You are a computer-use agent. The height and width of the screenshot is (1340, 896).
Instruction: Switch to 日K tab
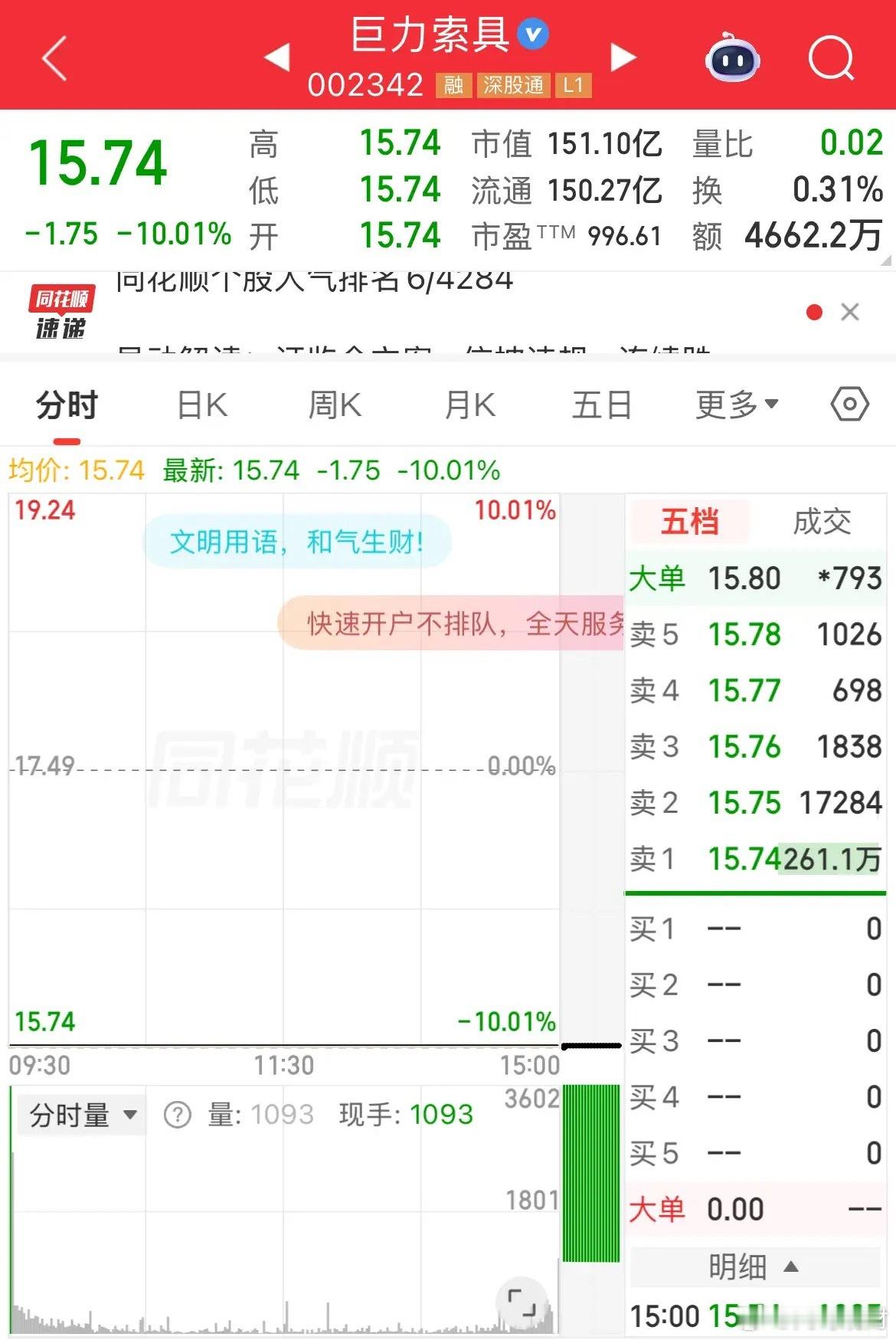(x=202, y=405)
